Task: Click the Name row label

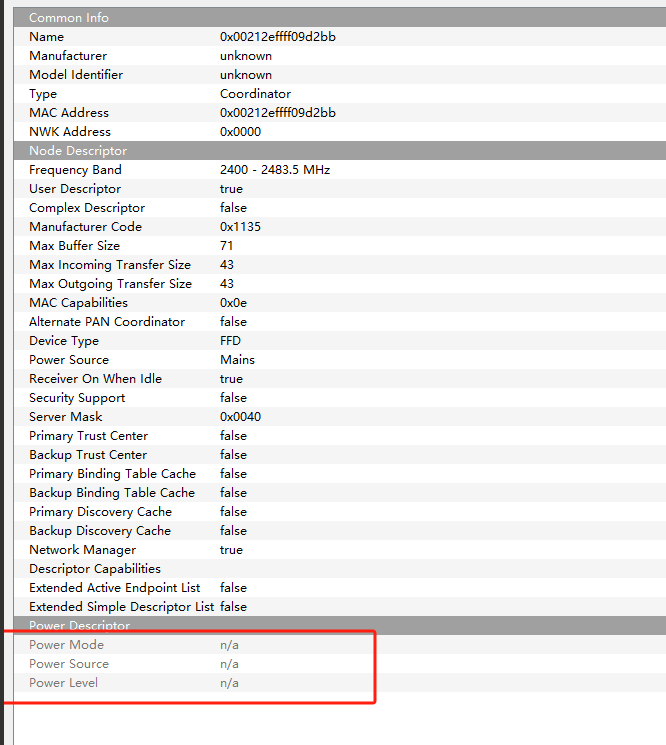Action: [x=46, y=37]
